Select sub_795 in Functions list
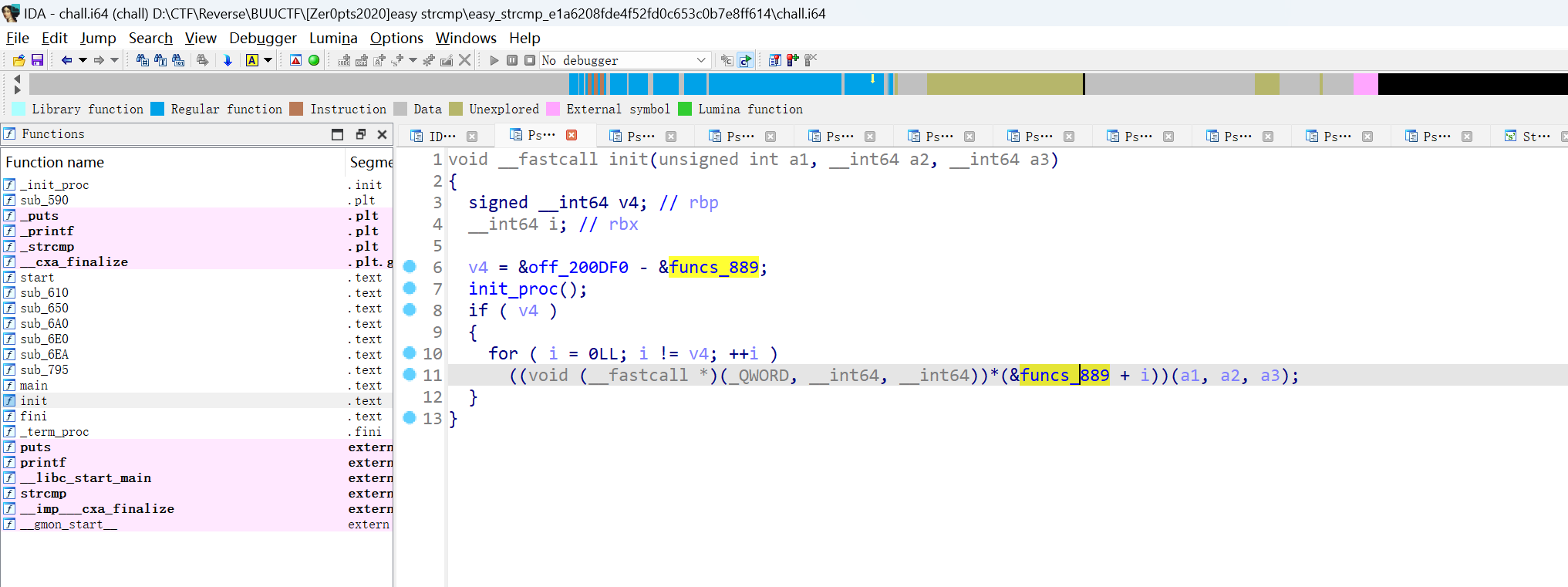This screenshot has width=1568, height=587. tap(44, 370)
